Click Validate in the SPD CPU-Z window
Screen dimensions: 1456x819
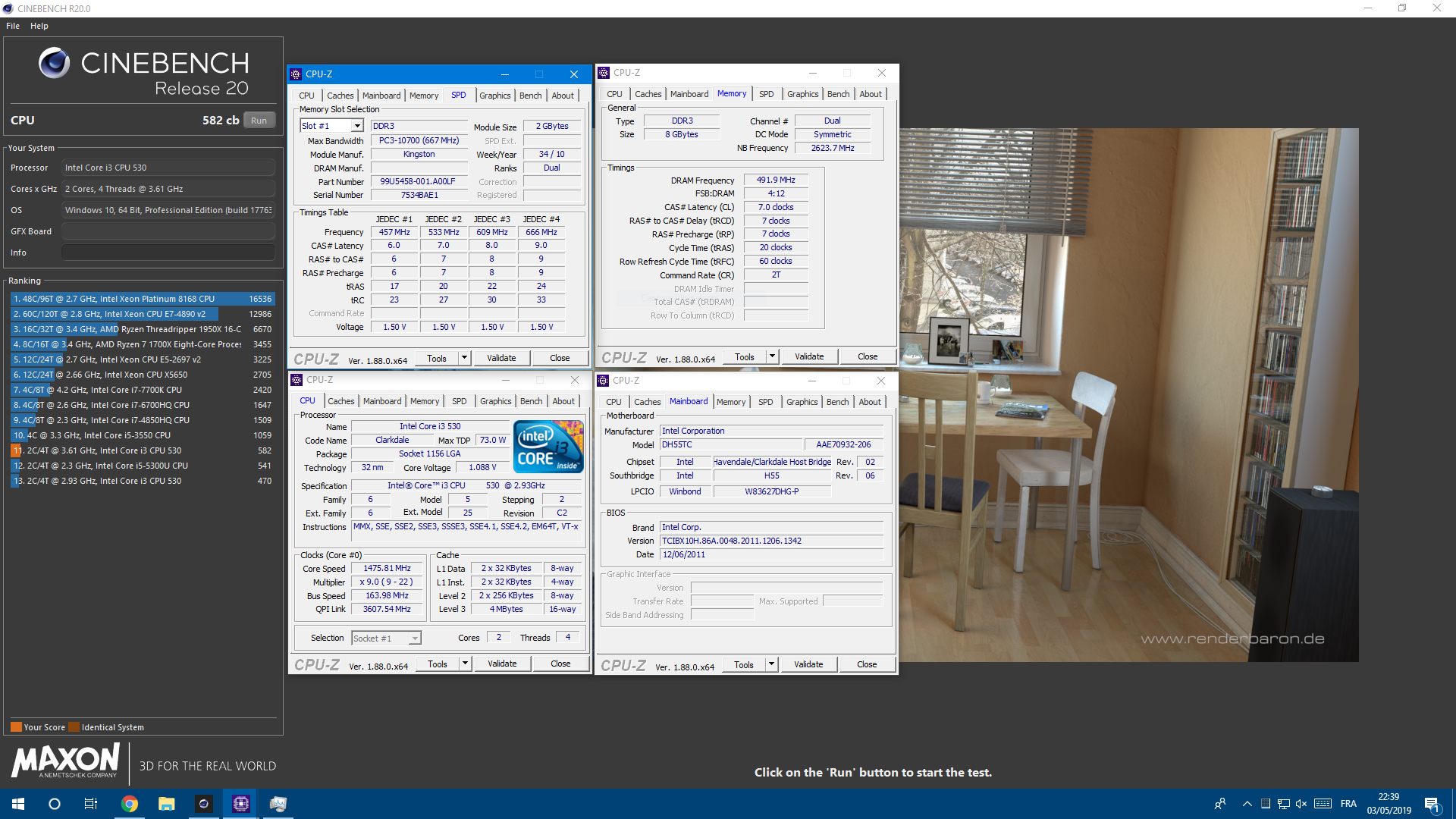[501, 358]
